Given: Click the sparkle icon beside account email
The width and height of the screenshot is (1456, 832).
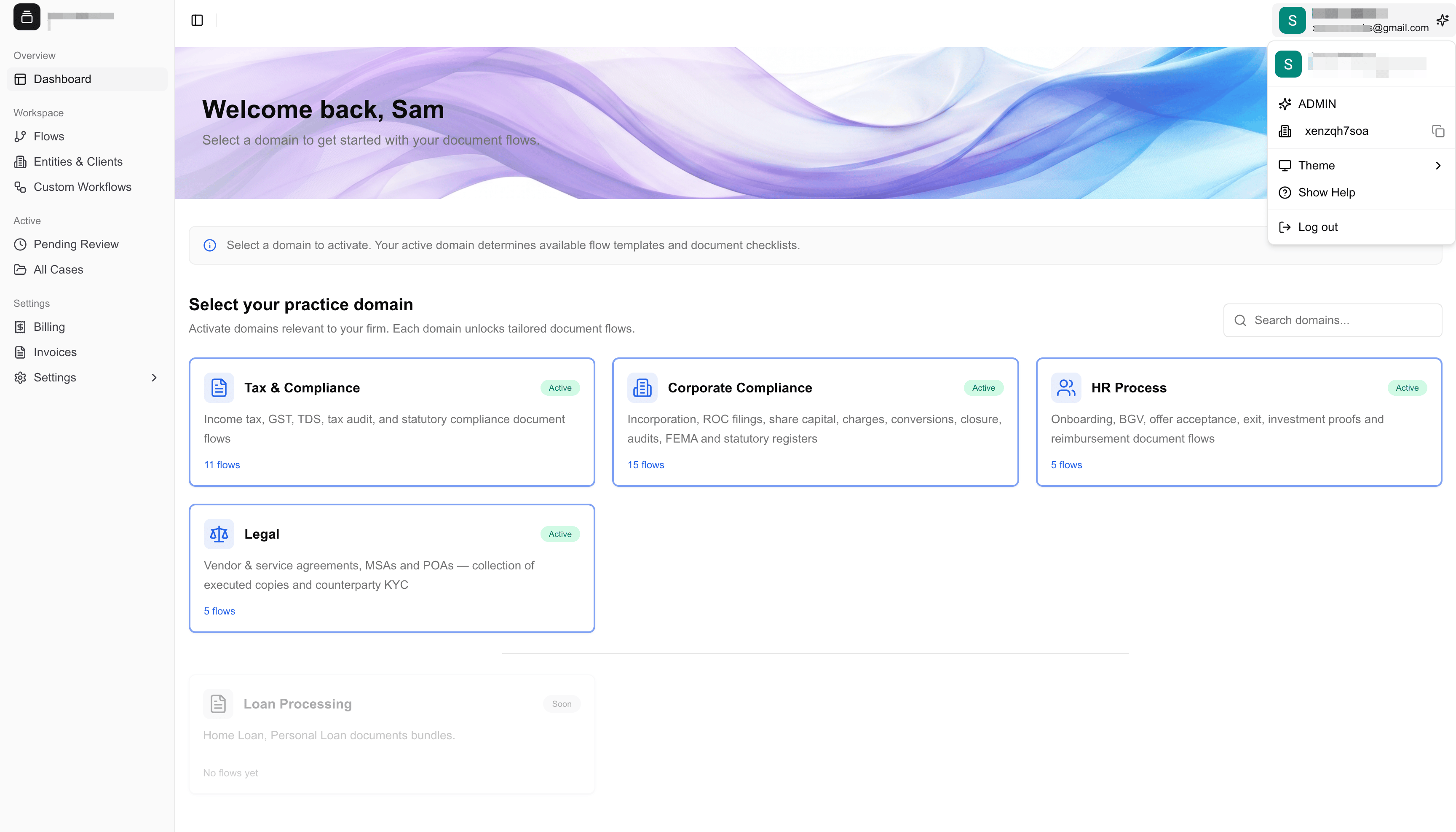Looking at the screenshot, I should (x=1442, y=21).
